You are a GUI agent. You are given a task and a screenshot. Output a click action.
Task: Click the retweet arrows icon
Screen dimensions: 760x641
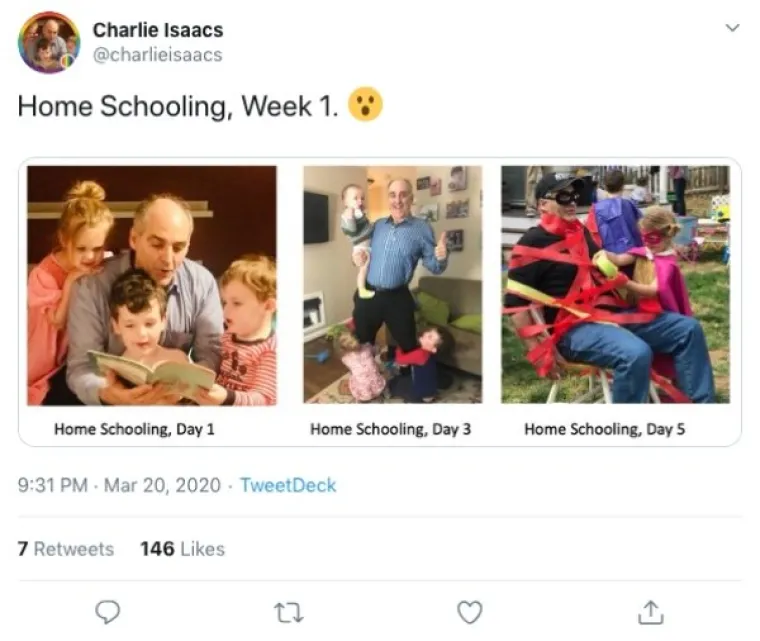click(x=289, y=610)
